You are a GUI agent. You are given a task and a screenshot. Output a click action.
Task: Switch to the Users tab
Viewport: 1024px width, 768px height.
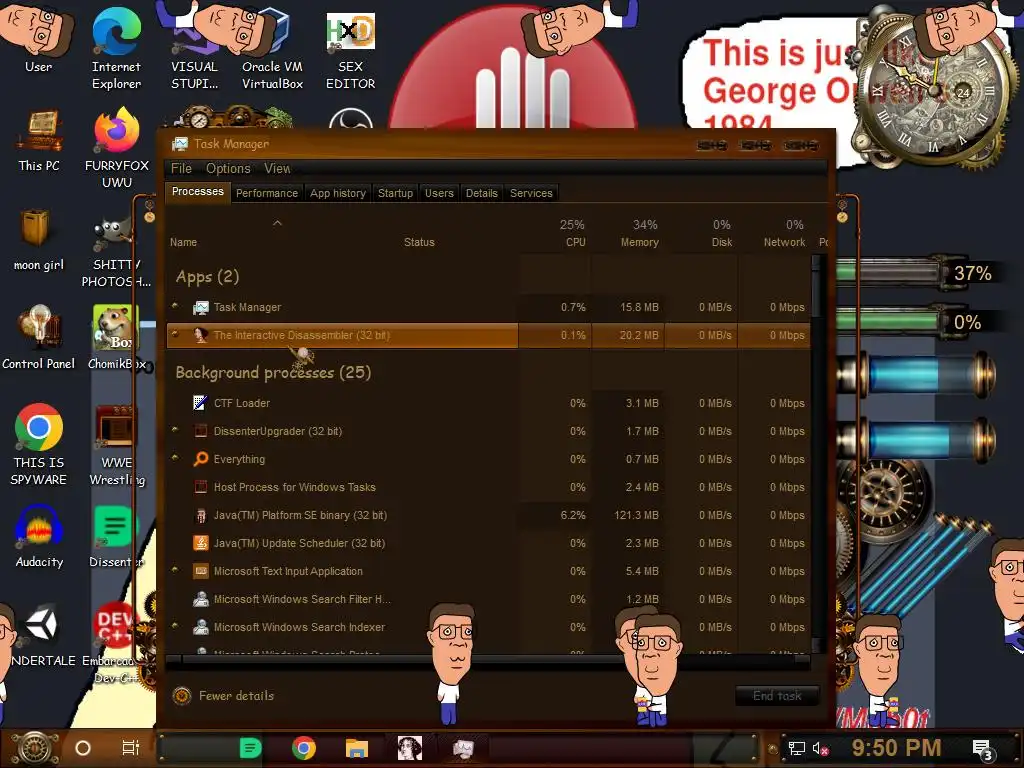tap(439, 193)
